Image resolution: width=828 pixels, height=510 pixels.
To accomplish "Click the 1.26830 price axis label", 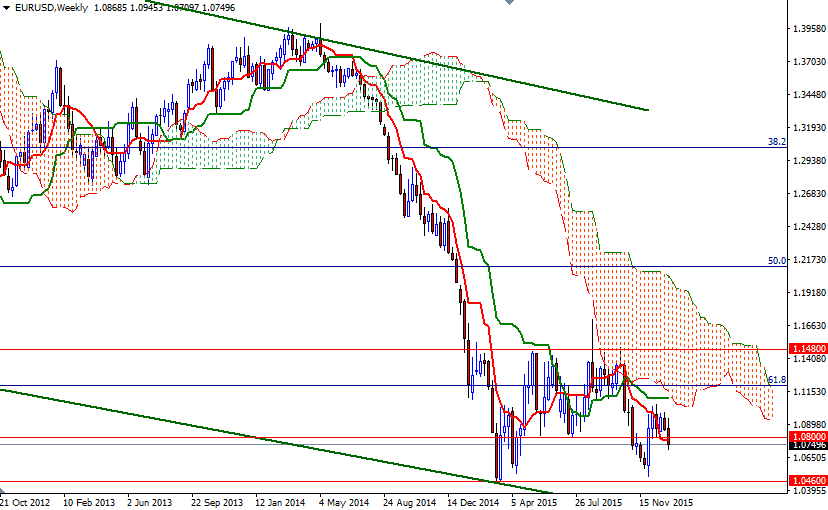I will [809, 194].
